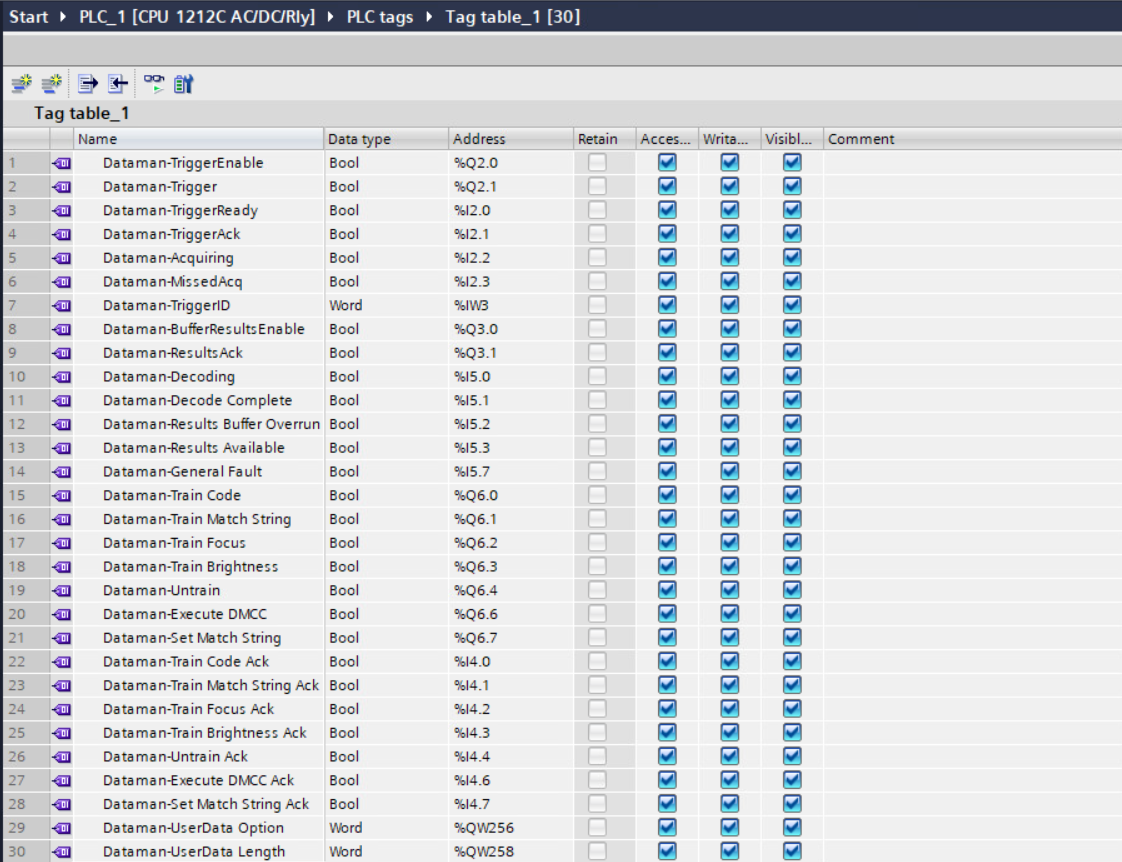Viewport: 1122px width, 862px height.
Task: Click the Start breadcrumb
Action: [28, 17]
